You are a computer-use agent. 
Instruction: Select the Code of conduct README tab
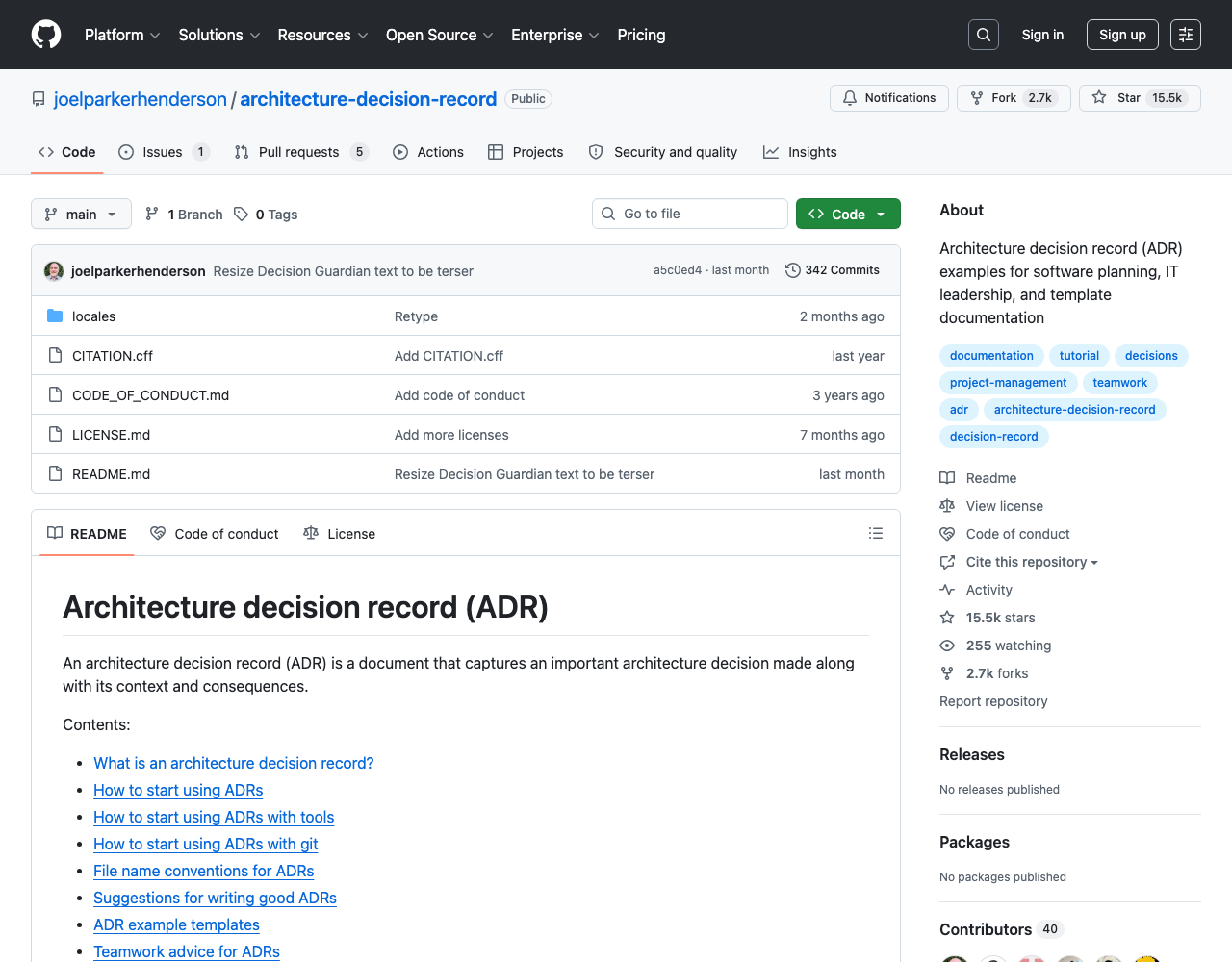pyautogui.click(x=215, y=534)
